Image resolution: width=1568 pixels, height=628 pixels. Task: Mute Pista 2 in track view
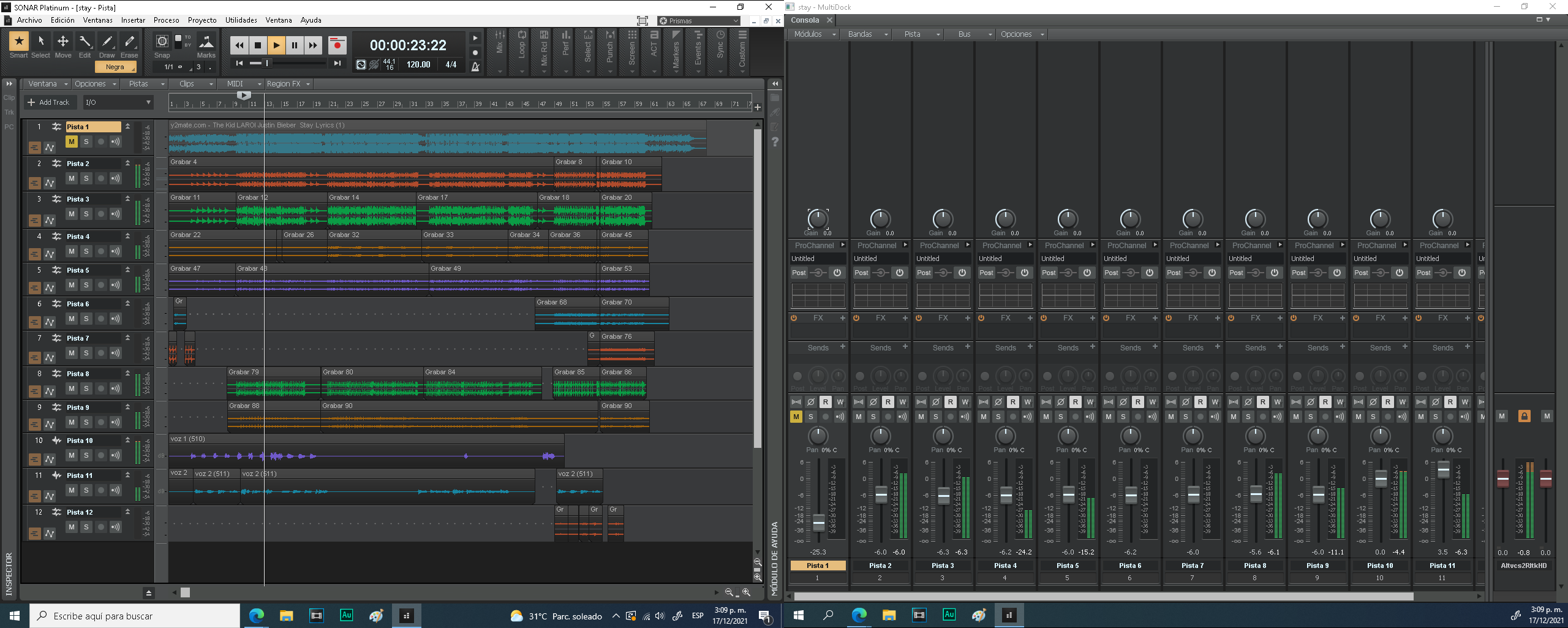(72, 178)
